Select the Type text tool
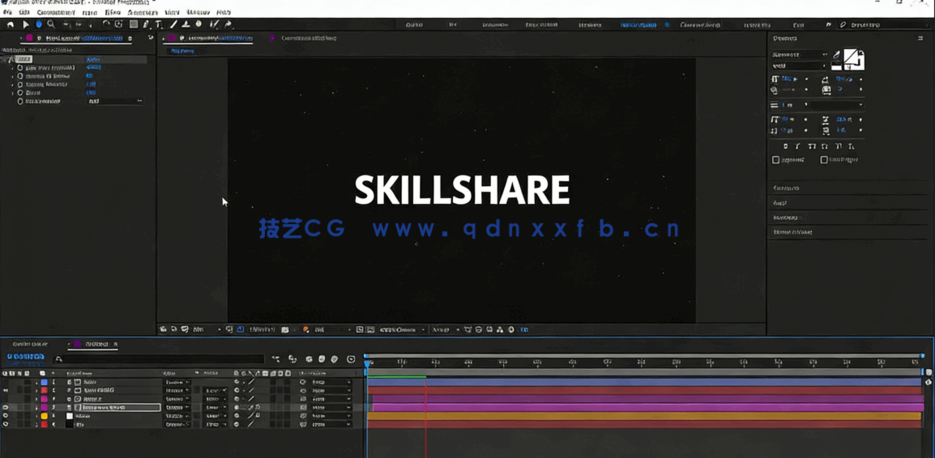The image size is (935, 458). [x=159, y=25]
